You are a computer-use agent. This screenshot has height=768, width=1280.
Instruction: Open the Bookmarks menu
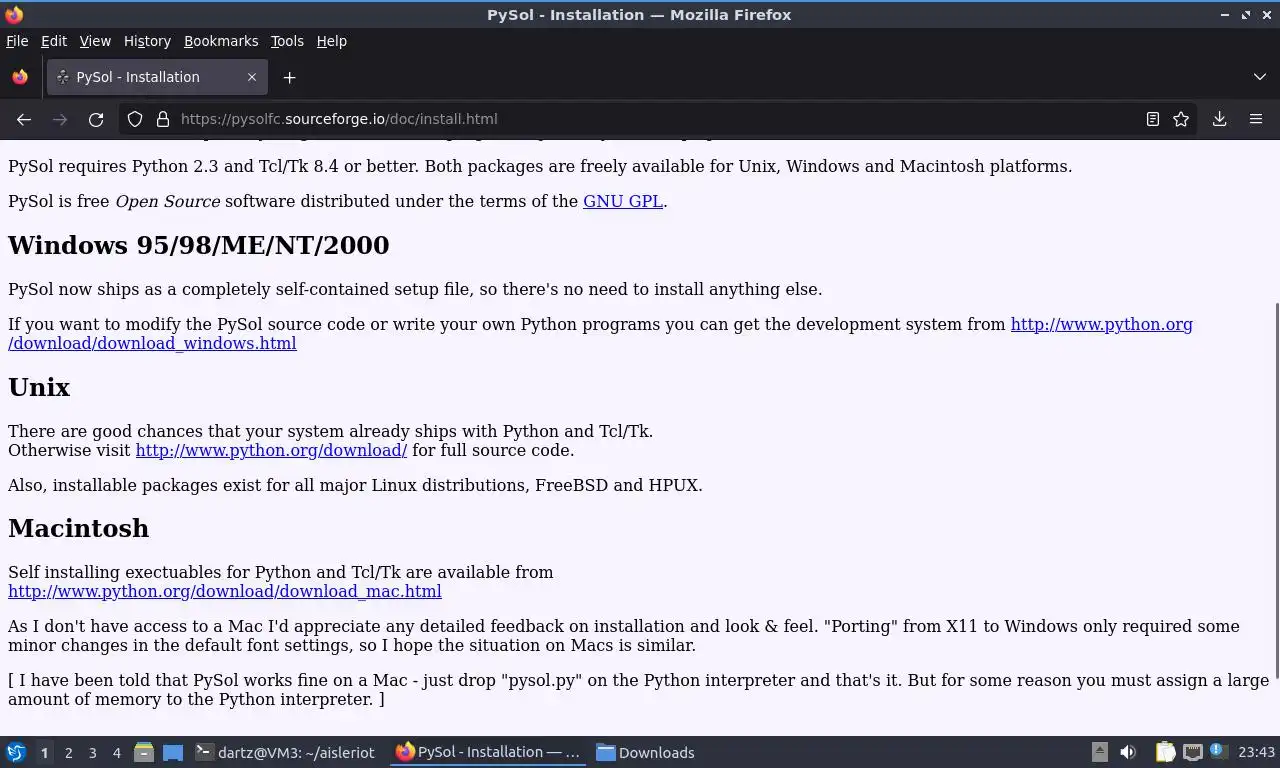[x=221, y=41]
